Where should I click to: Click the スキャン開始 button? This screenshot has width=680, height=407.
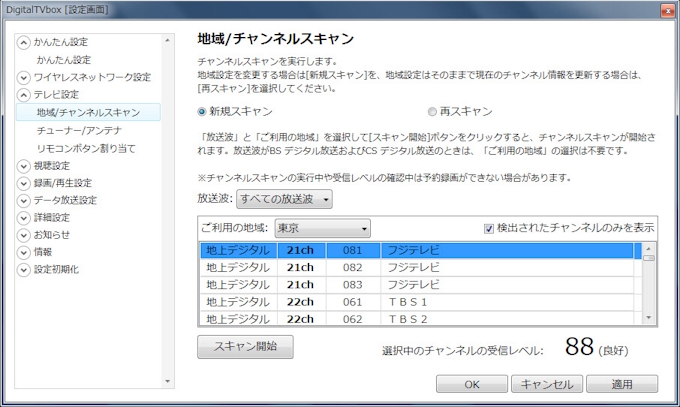(245, 347)
